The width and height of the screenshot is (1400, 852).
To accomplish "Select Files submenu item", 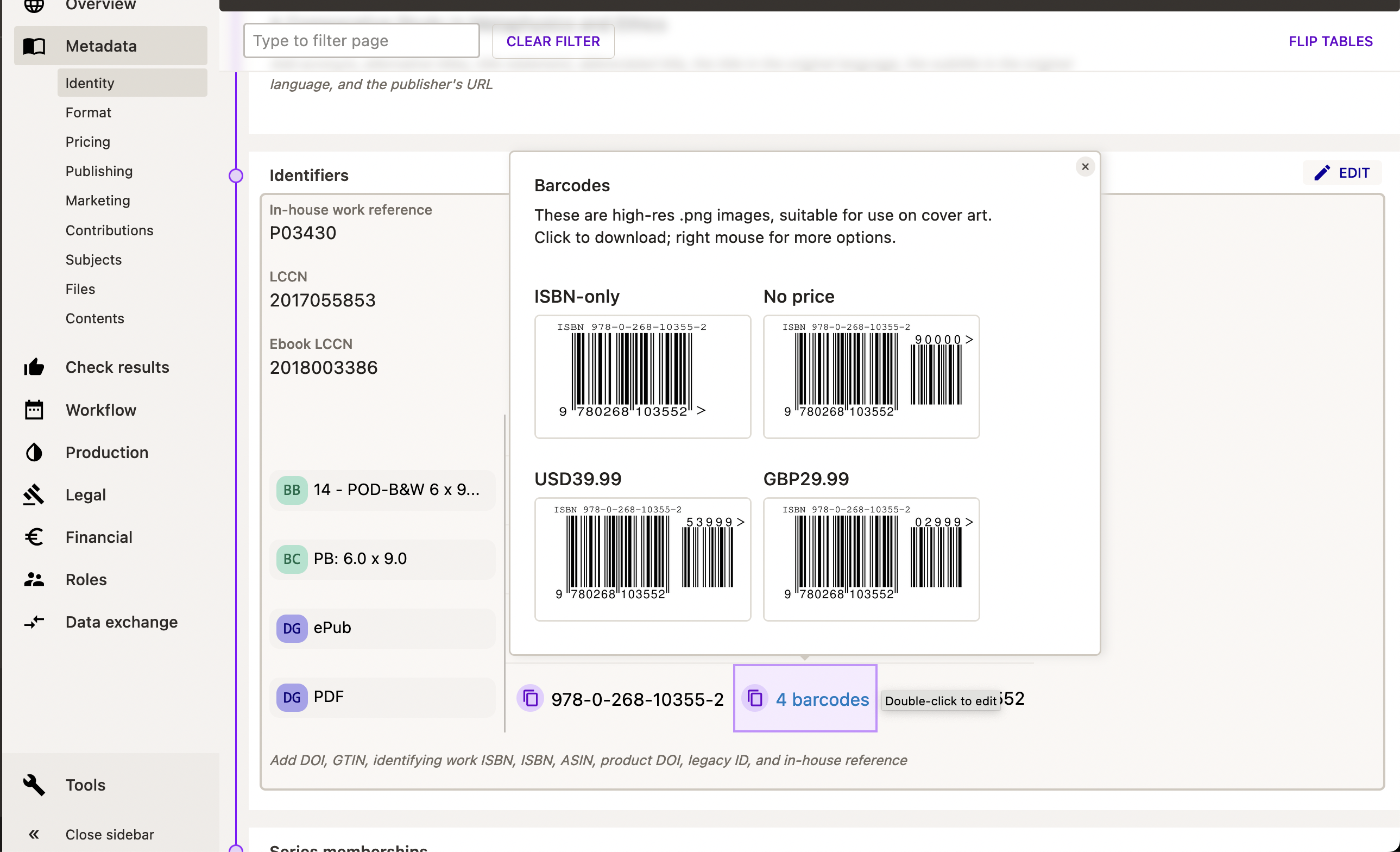I will [x=80, y=289].
